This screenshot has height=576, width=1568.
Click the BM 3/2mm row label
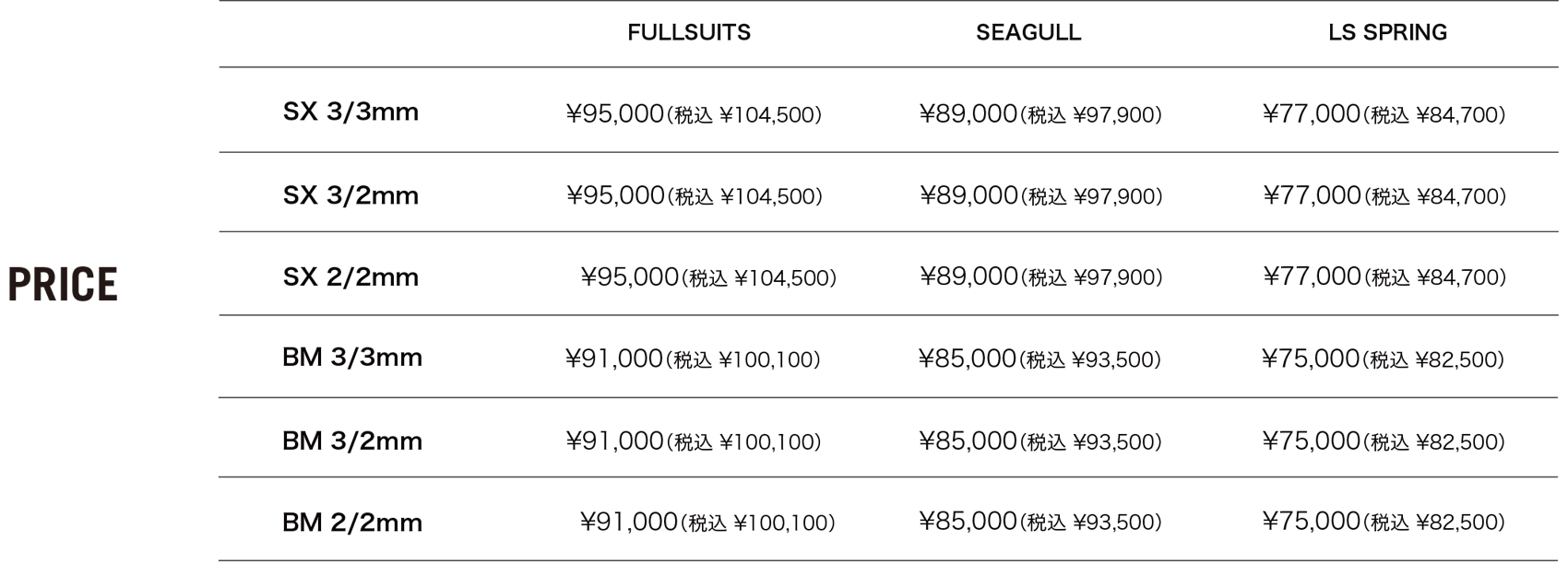coord(351,441)
